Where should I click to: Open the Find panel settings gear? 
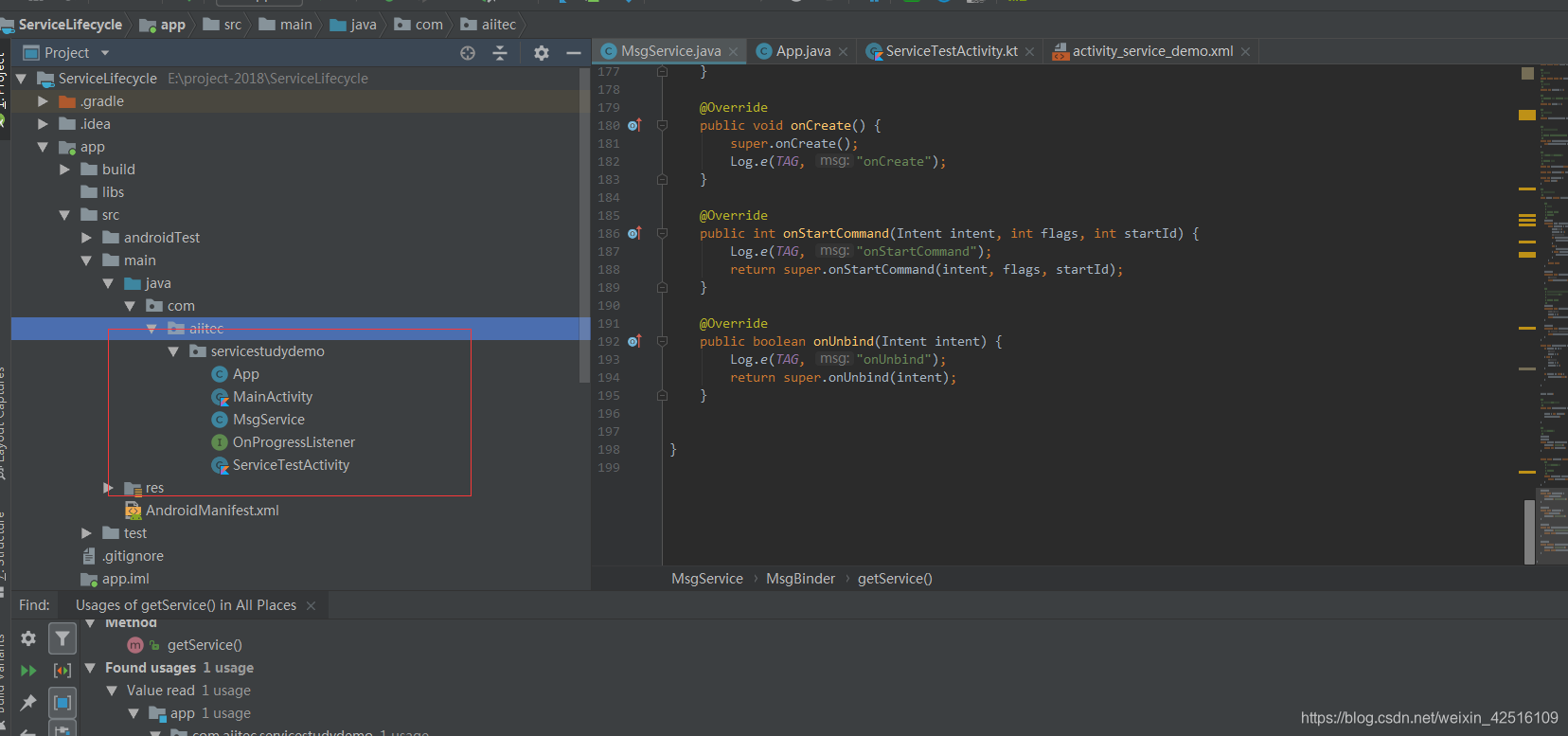(x=28, y=638)
